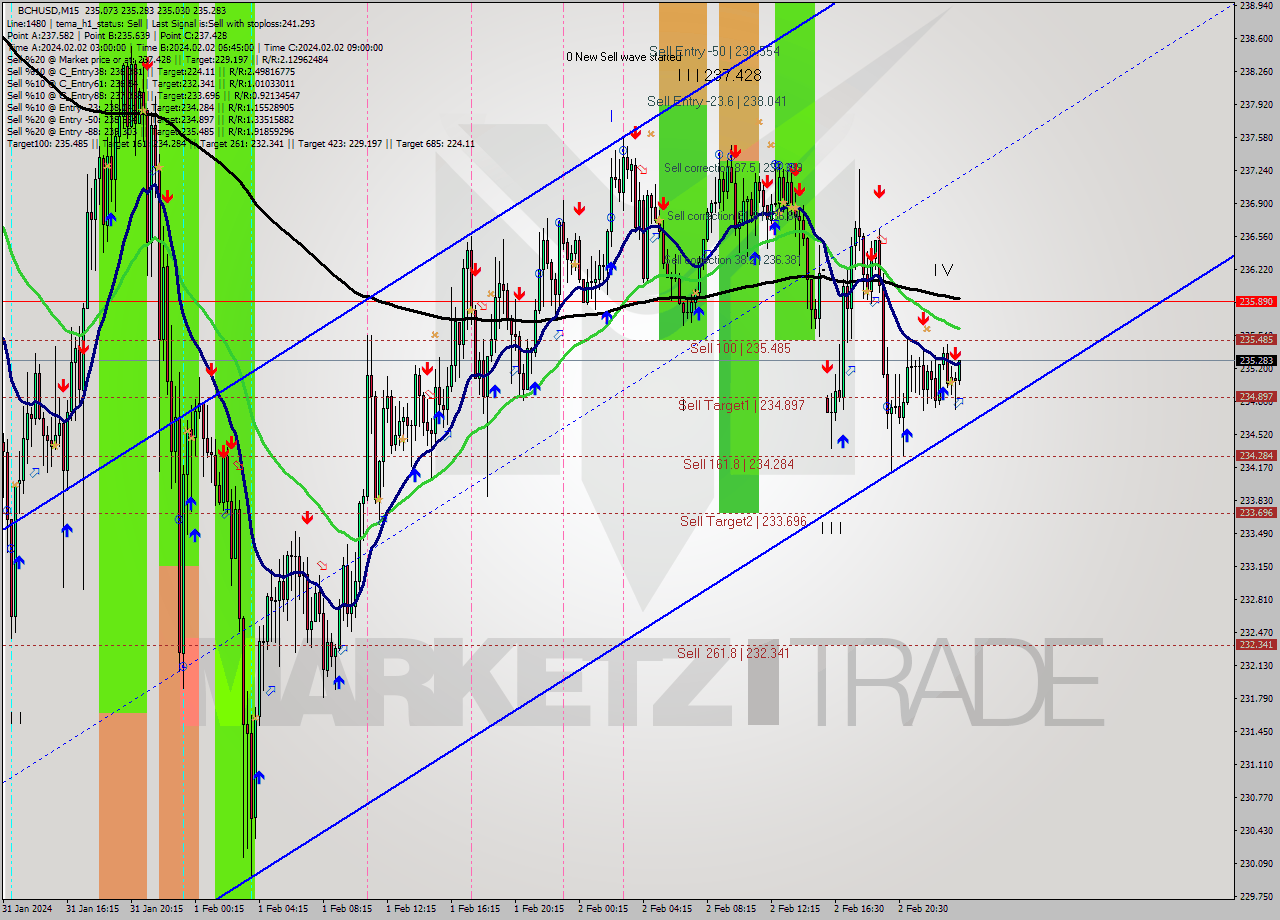Click the 234.897 red price tag
The height and width of the screenshot is (920, 1280).
coord(1256,397)
